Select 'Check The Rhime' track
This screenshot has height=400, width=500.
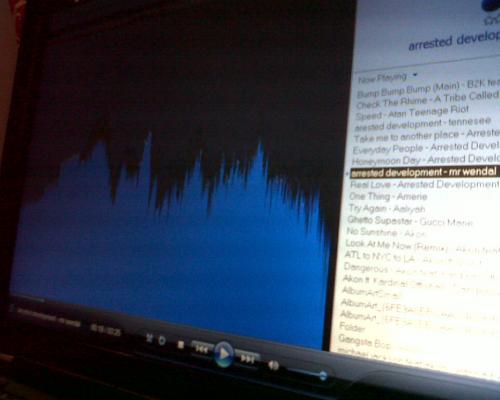coord(427,100)
